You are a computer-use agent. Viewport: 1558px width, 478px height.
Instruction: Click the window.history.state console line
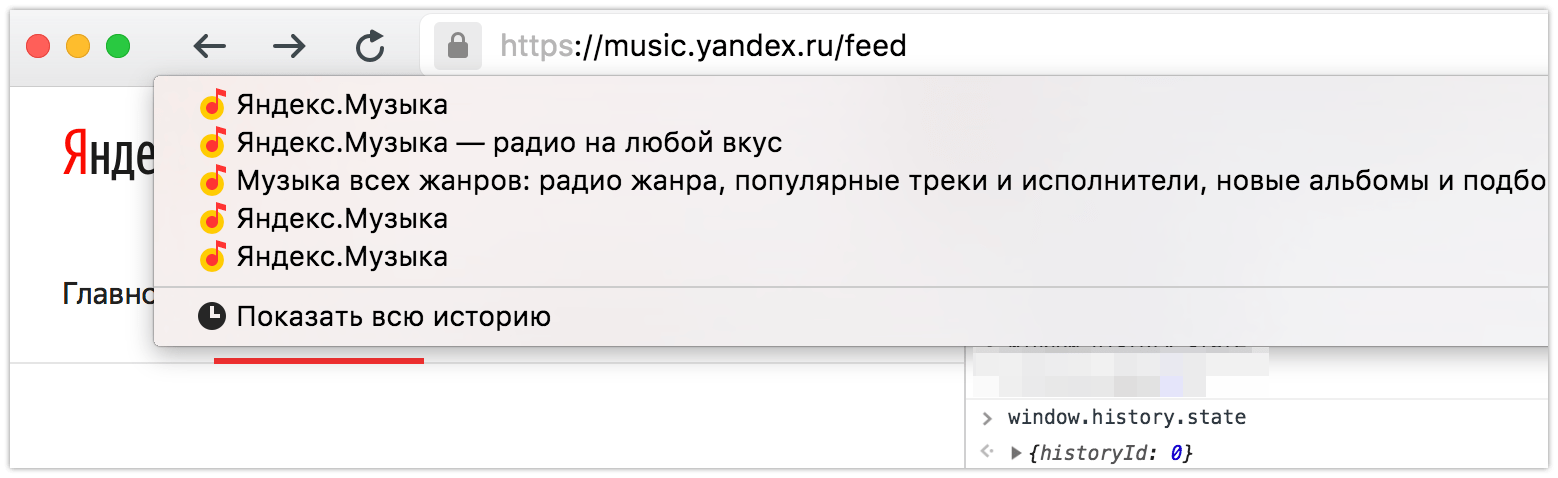(x=1126, y=417)
